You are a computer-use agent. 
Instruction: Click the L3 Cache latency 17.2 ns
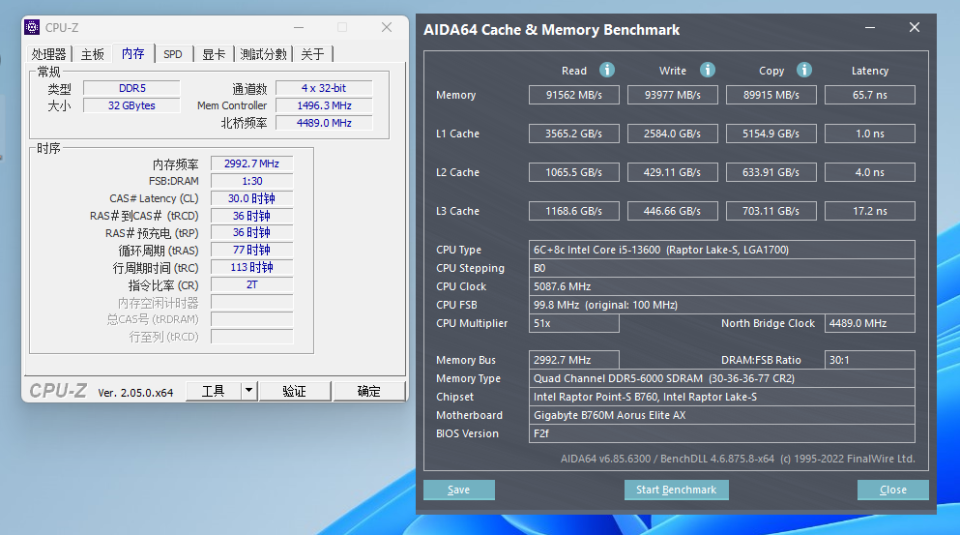(870, 211)
